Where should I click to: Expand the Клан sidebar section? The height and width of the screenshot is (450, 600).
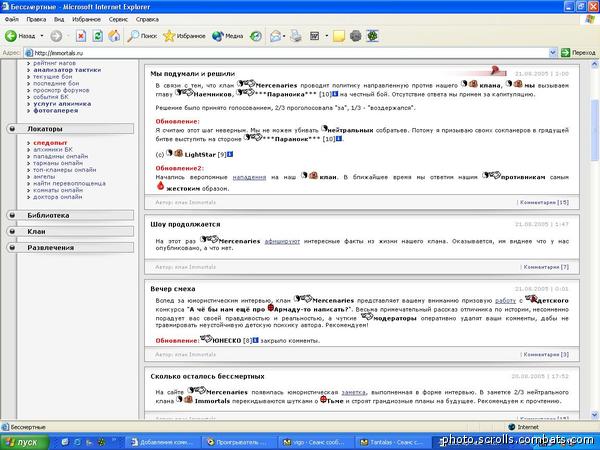pyautogui.click(x=70, y=231)
